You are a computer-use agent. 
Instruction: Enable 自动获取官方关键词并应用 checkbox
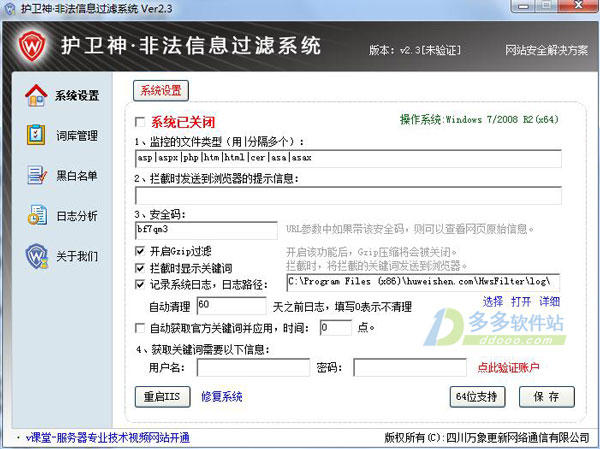(x=140, y=328)
